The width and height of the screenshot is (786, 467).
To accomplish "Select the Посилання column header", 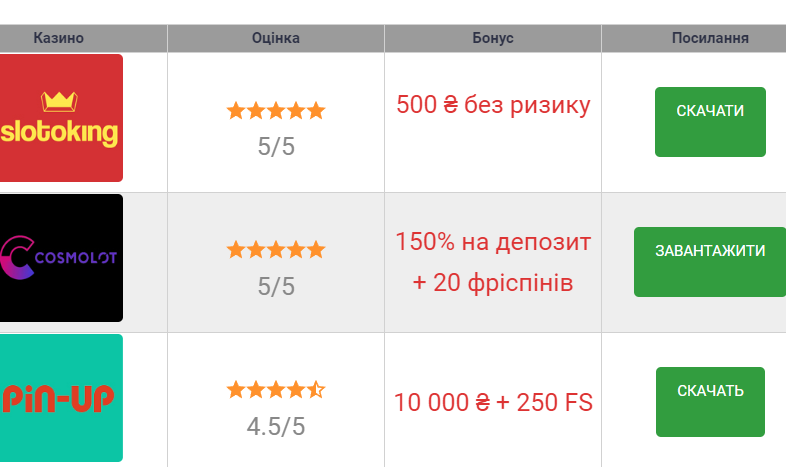I will (x=710, y=38).
